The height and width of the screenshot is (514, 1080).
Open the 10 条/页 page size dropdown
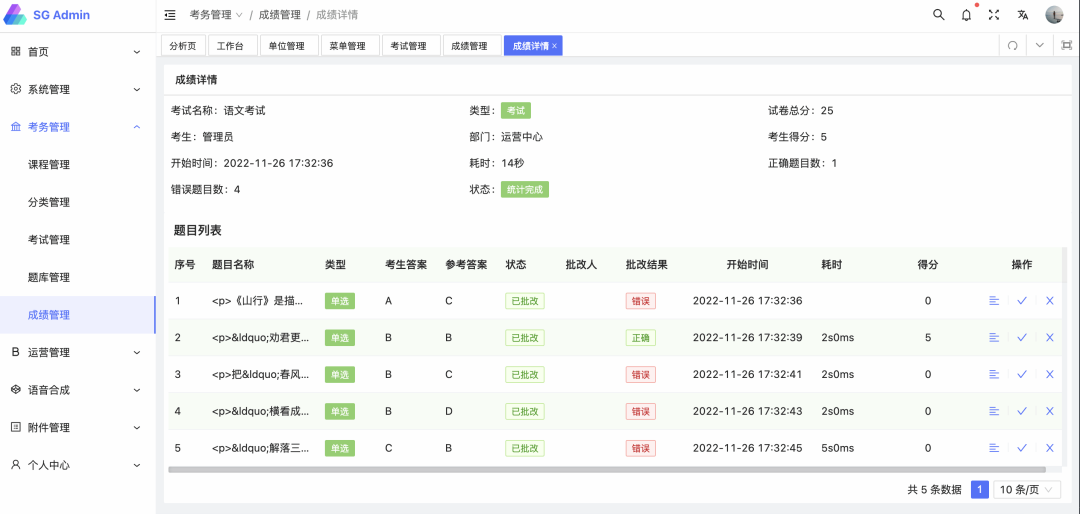[1027, 490]
